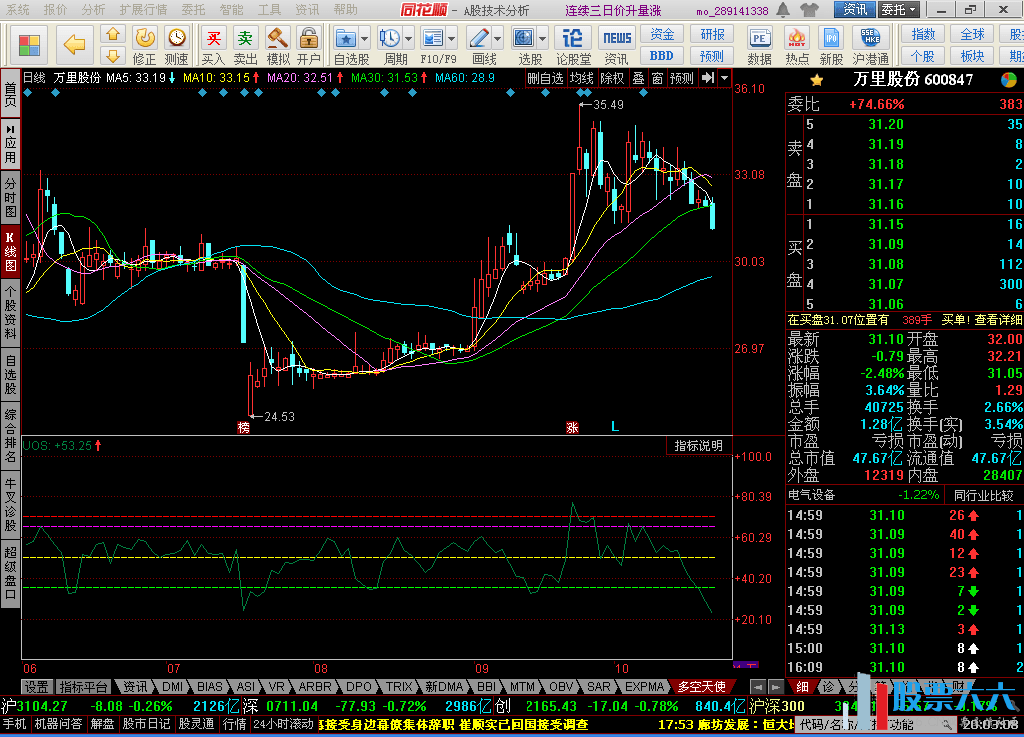This screenshot has width=1024, height=737.
Task: Toggle 均线 moving average display
Action: tap(582, 78)
